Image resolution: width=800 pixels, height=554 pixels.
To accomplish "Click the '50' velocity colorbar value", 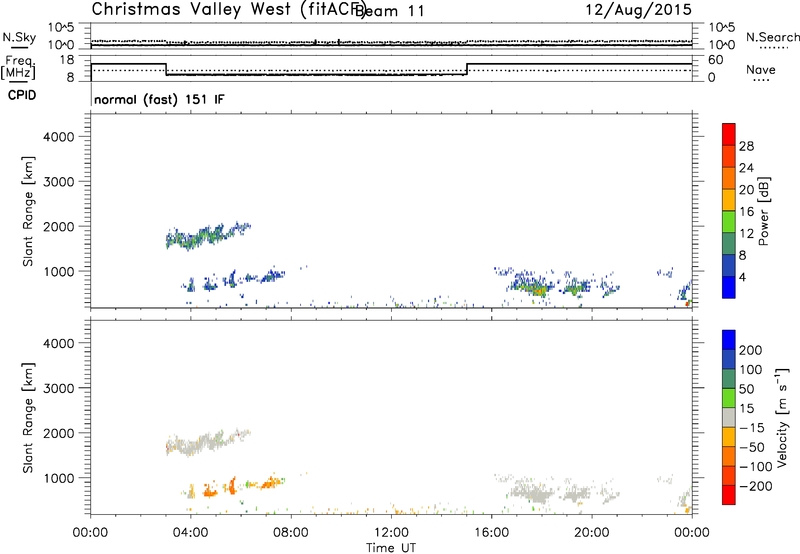I will tap(746, 389).
